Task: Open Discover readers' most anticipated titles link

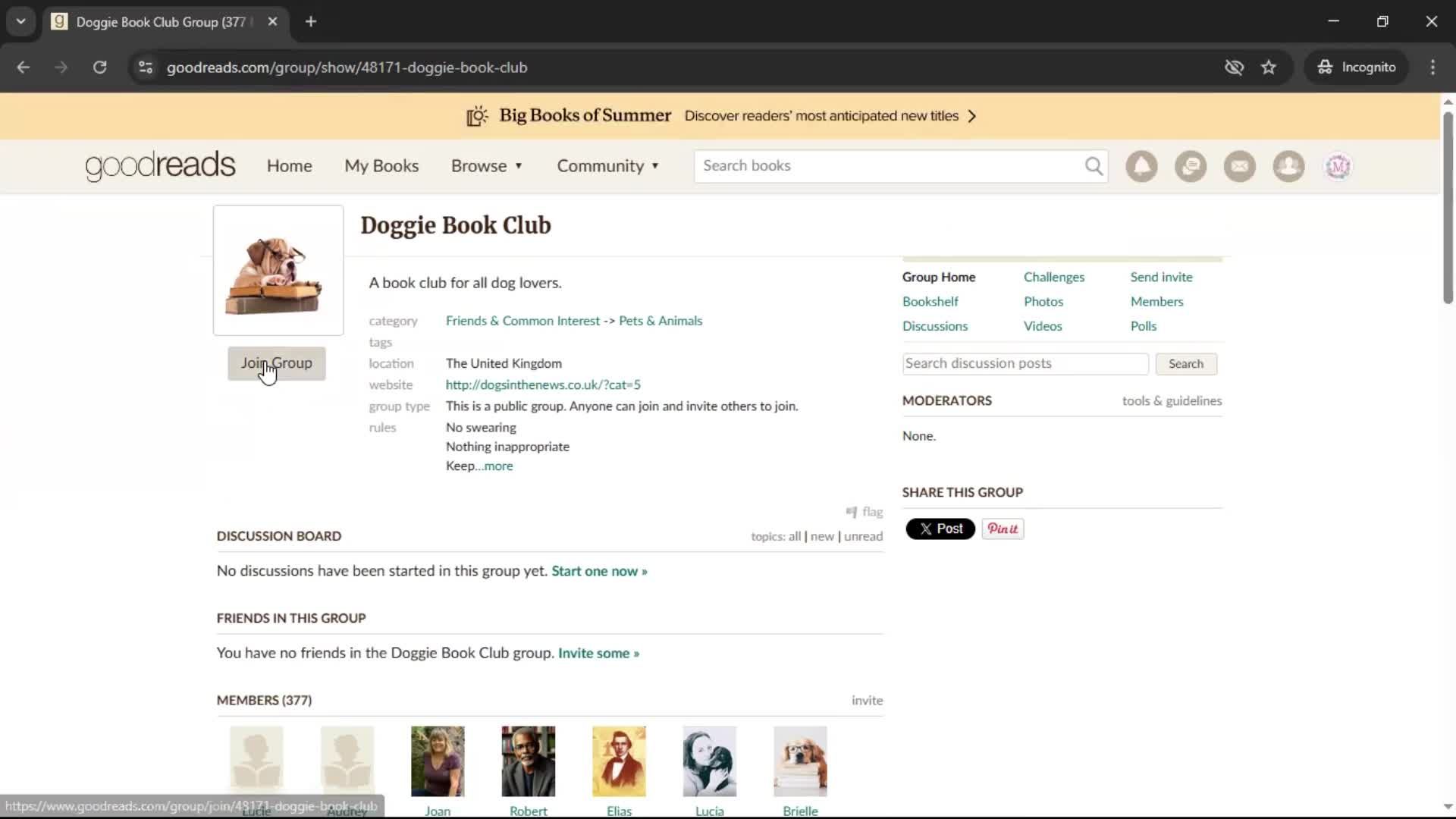Action: 821,116
